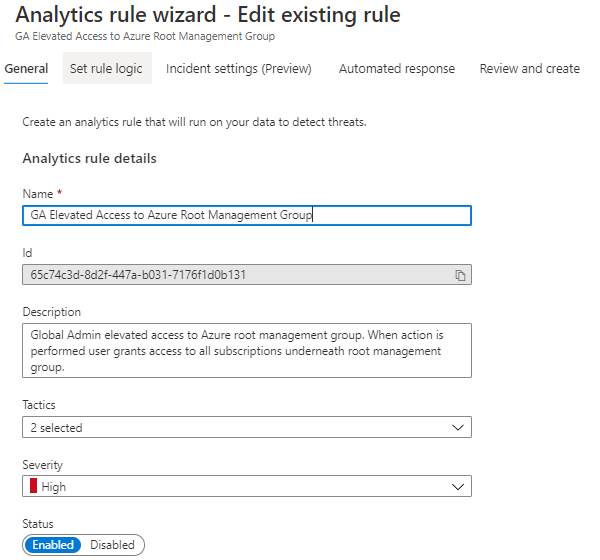This screenshot has height=560, width=600.
Task: Open the Set rule logic tab
Action: click(x=106, y=69)
